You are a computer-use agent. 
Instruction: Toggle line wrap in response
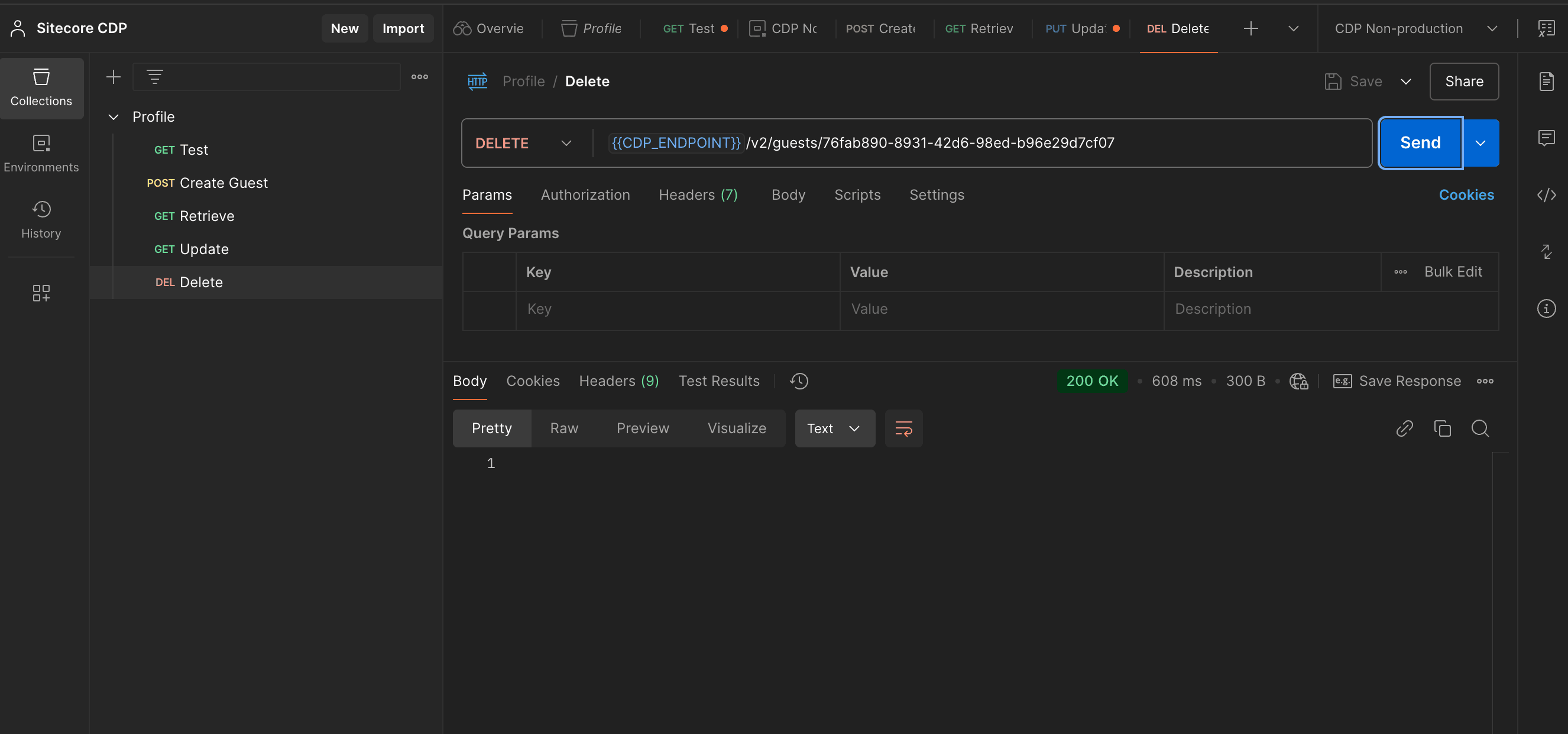903,428
